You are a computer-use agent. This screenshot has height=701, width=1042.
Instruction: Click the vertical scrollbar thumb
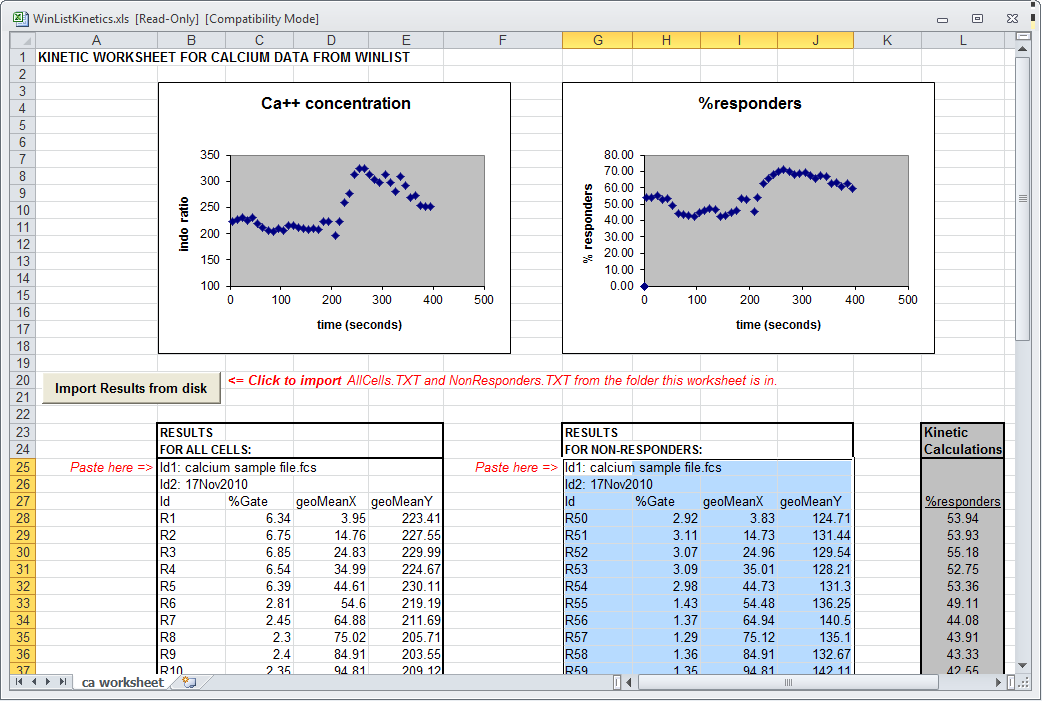(1022, 198)
